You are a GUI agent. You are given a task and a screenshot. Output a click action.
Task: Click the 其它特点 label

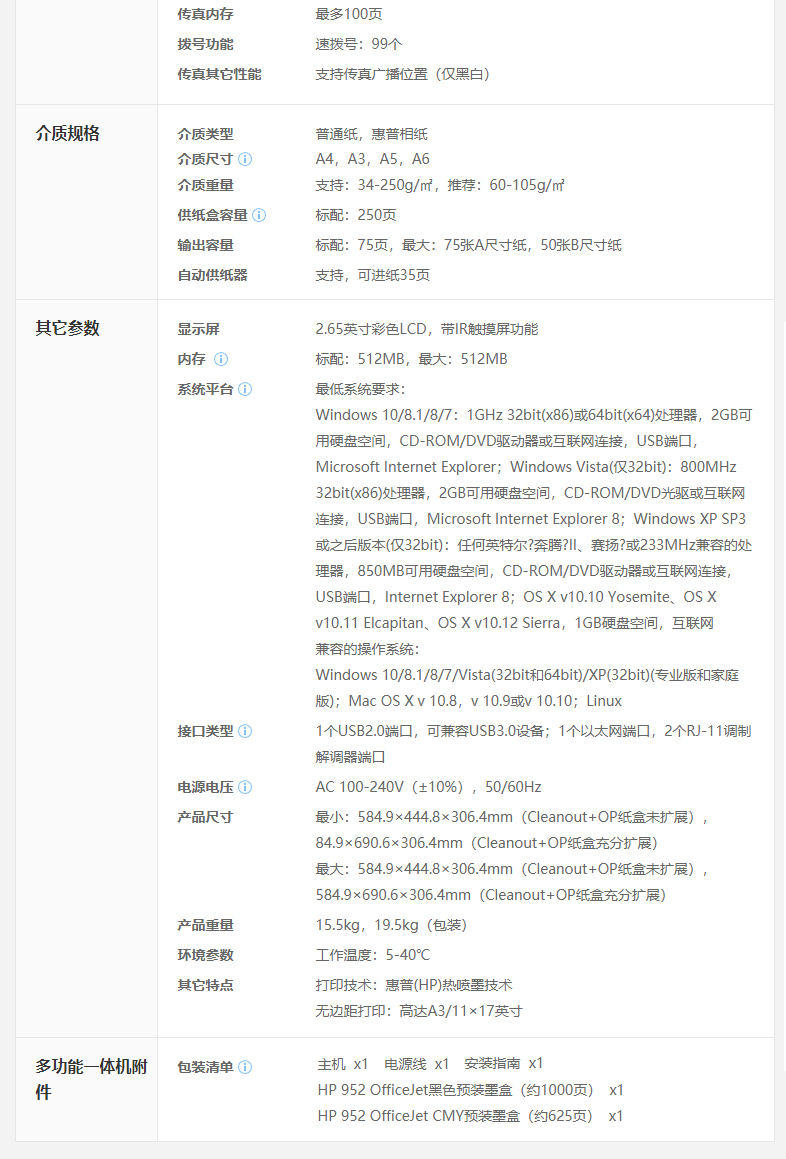click(x=206, y=985)
